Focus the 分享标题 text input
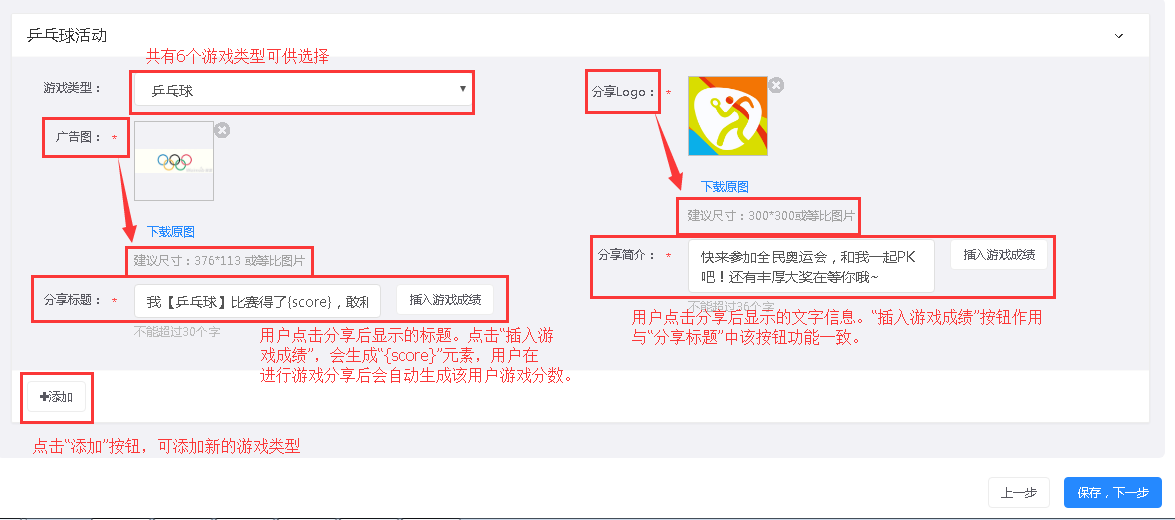Screen dimensions: 1175x520 click(258, 302)
